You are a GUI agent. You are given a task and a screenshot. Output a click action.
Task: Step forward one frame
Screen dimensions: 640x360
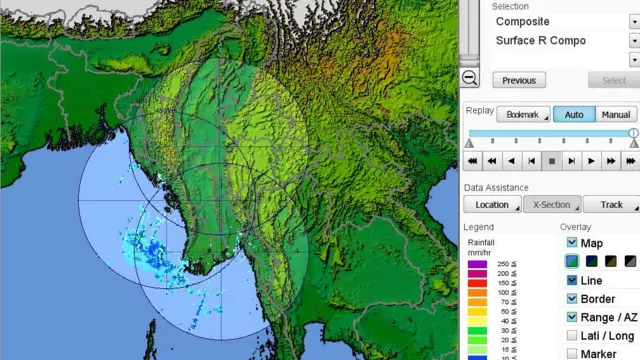tap(571, 161)
